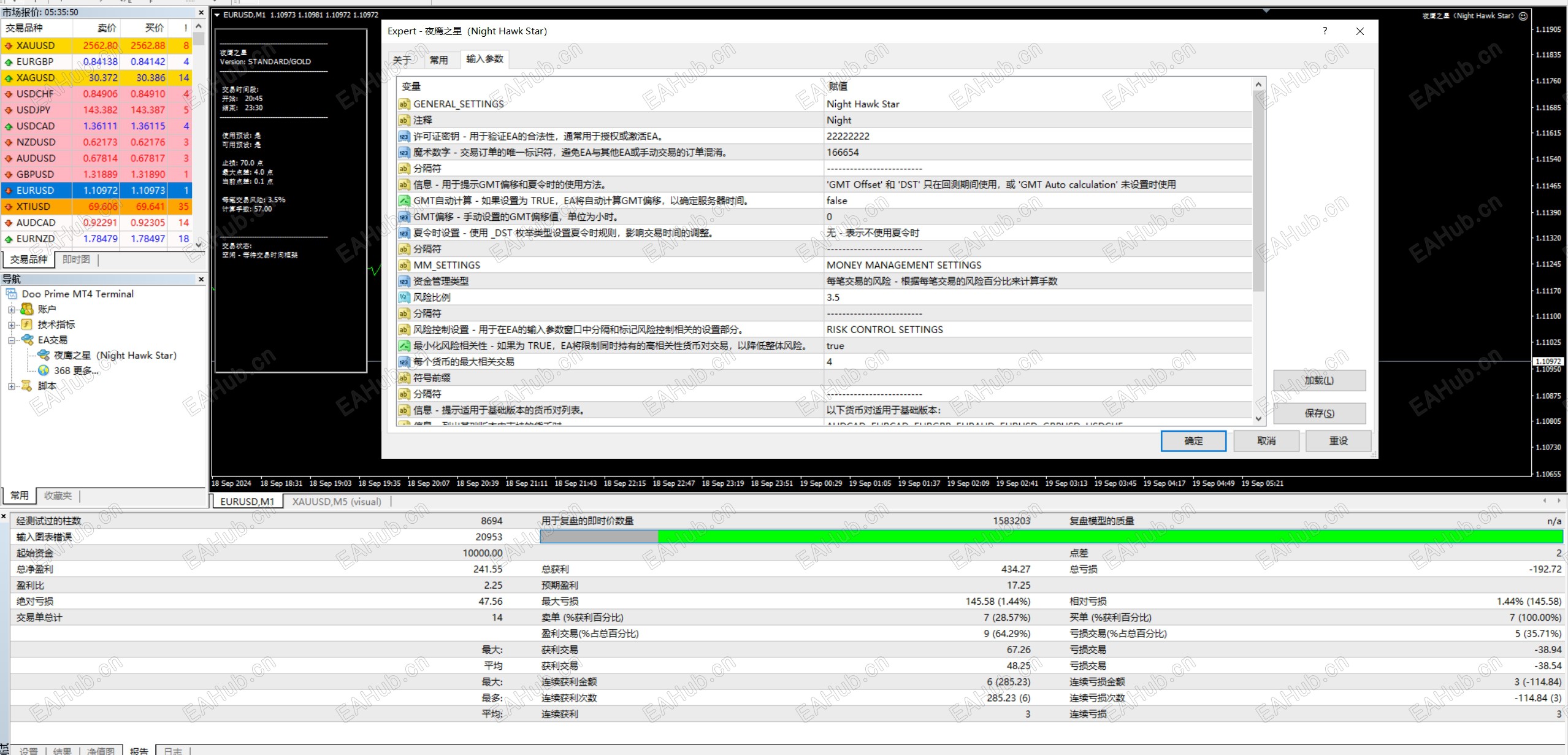1568x755 pixels.
Task: Switch to XAUUSD,M5 (visual) chart tab
Action: pyautogui.click(x=337, y=502)
